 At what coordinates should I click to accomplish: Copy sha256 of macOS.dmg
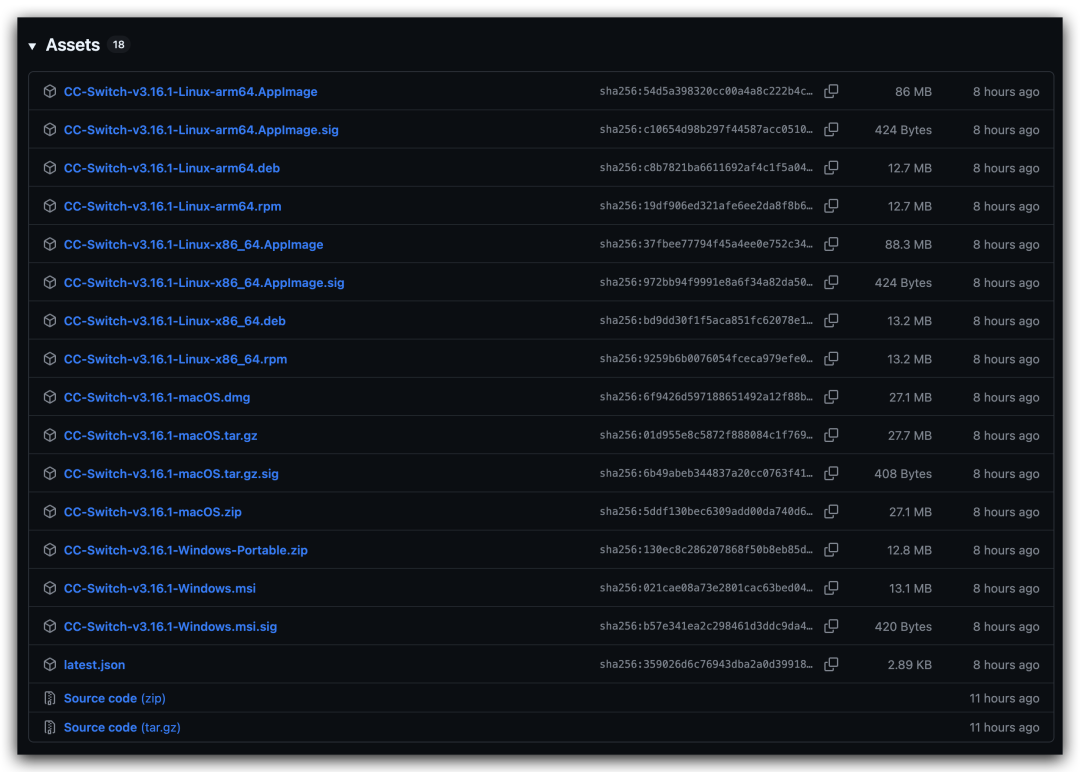tap(831, 397)
